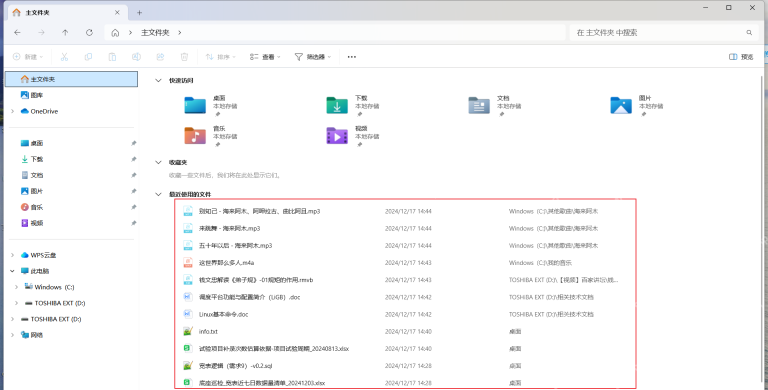Click the home icon in address bar
The width and height of the screenshot is (768, 390).
pos(115,33)
